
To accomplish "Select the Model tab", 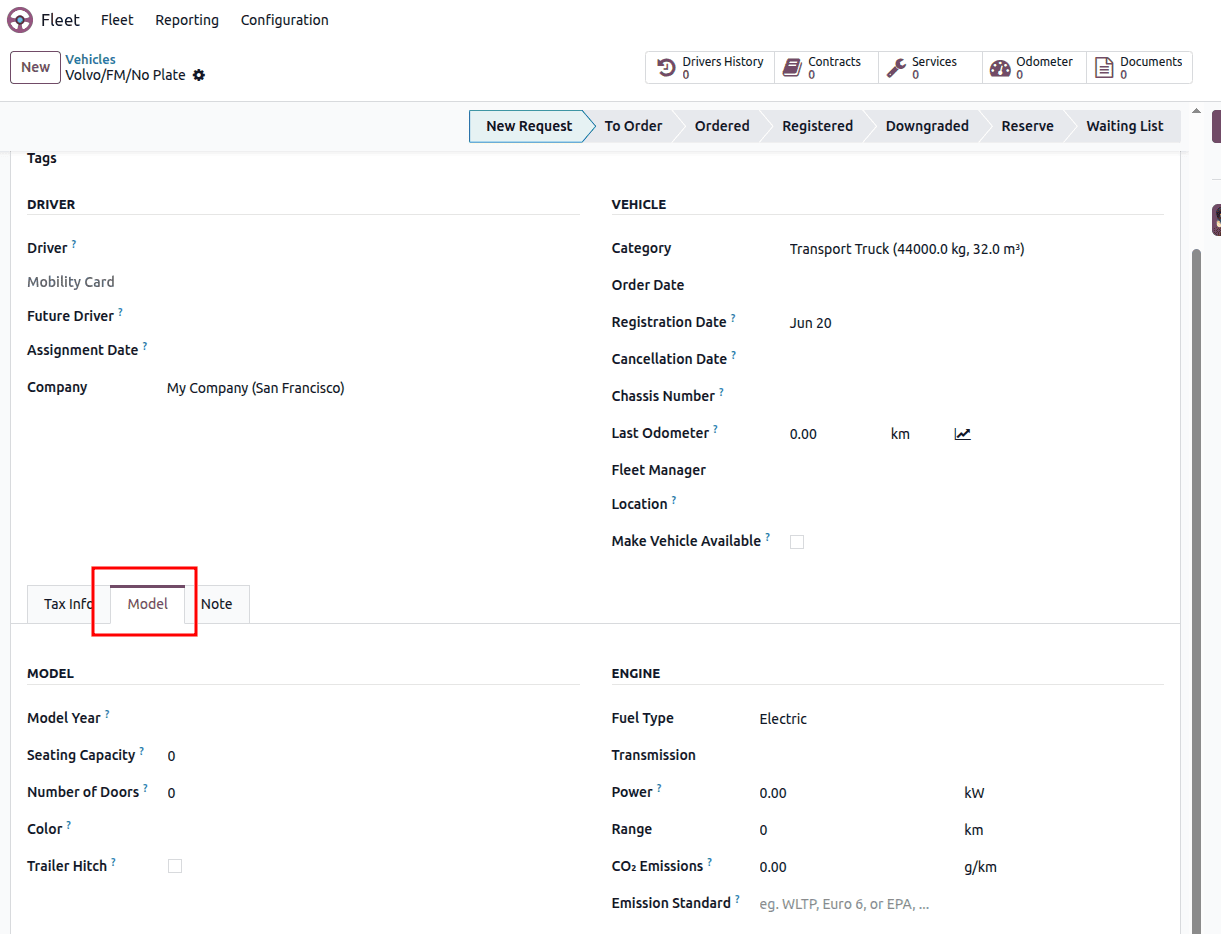I will pyautogui.click(x=148, y=604).
